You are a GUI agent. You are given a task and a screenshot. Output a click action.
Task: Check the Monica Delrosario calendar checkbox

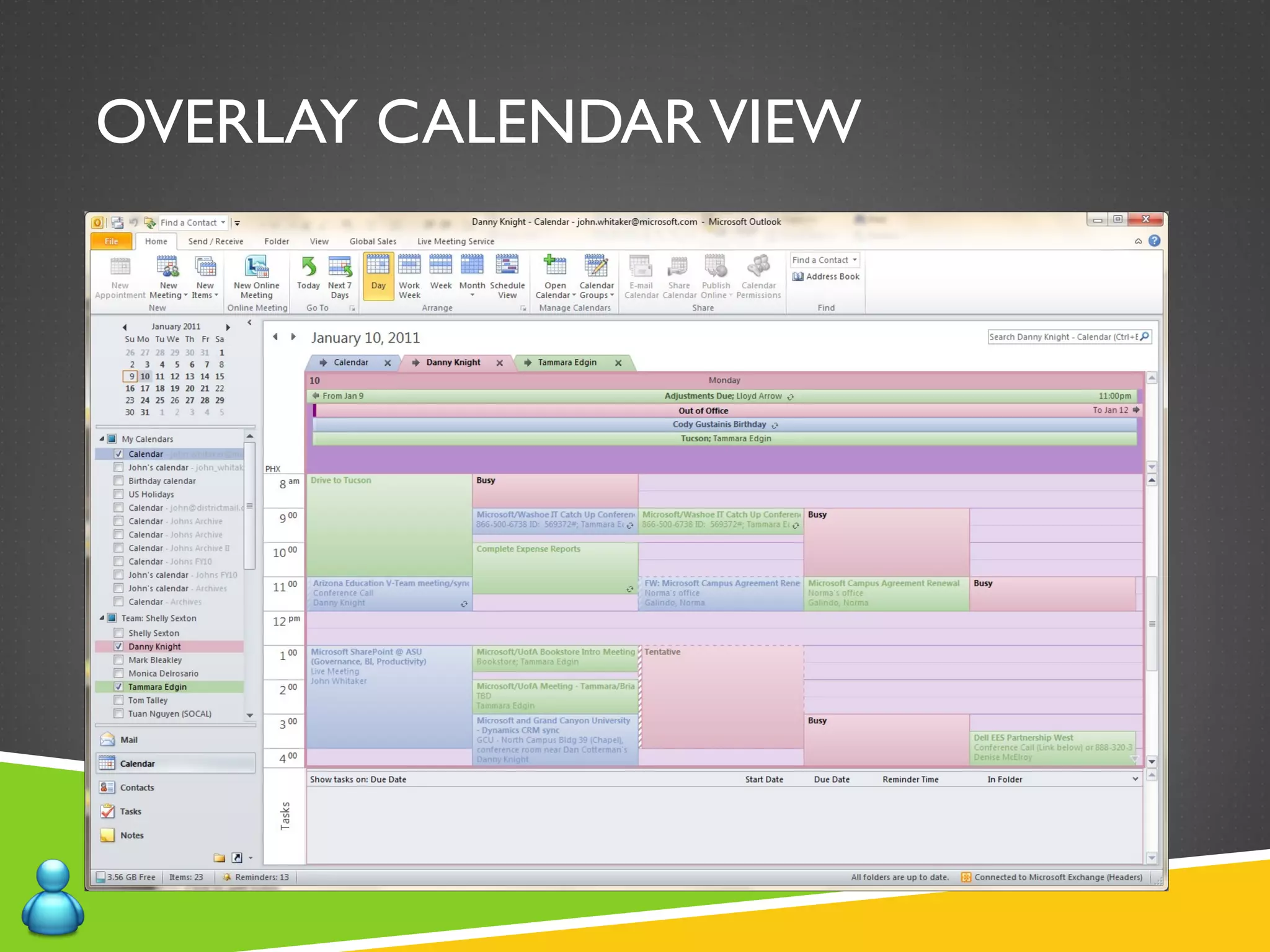click(x=118, y=673)
